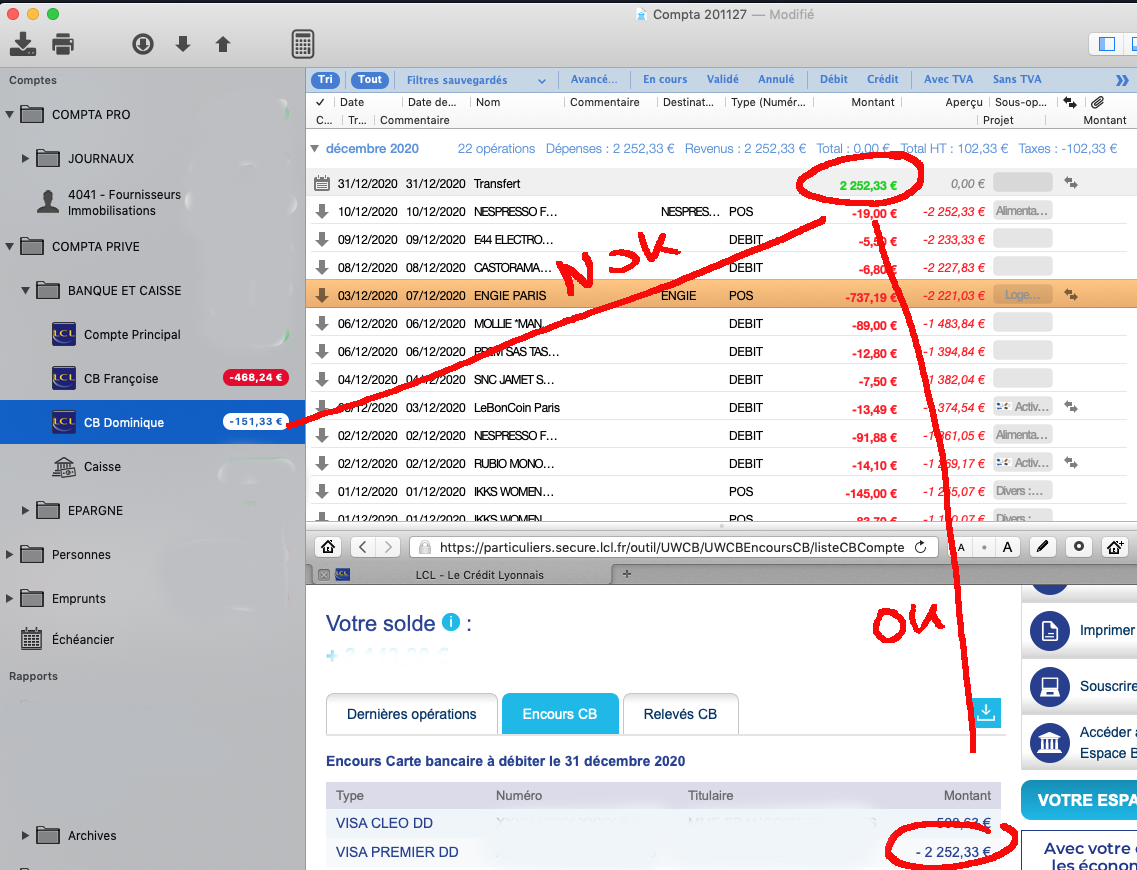The height and width of the screenshot is (870, 1137).
Task: Collapse the COMPTA PRIVE folder
Action: [x=9, y=246]
